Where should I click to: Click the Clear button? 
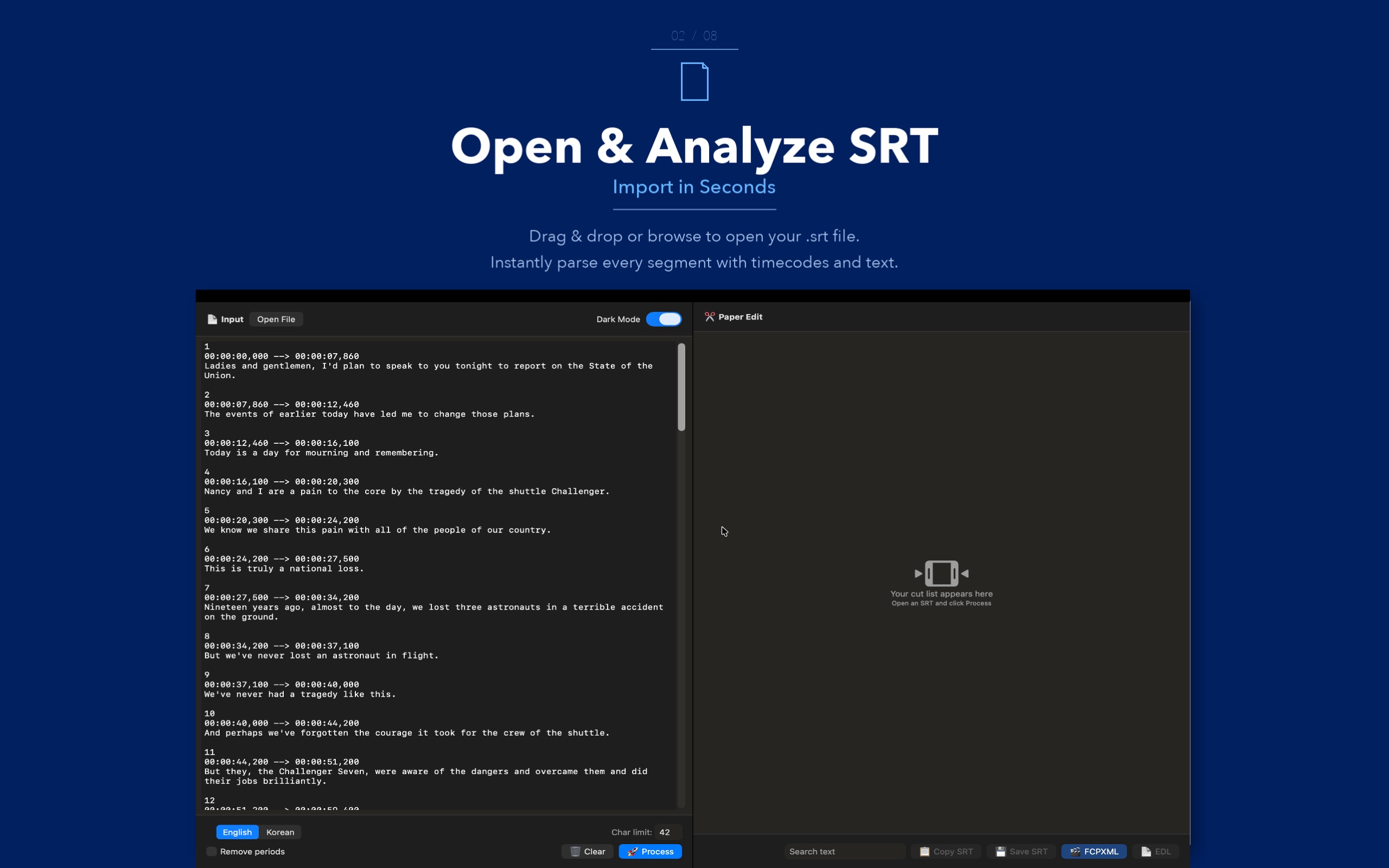587,851
